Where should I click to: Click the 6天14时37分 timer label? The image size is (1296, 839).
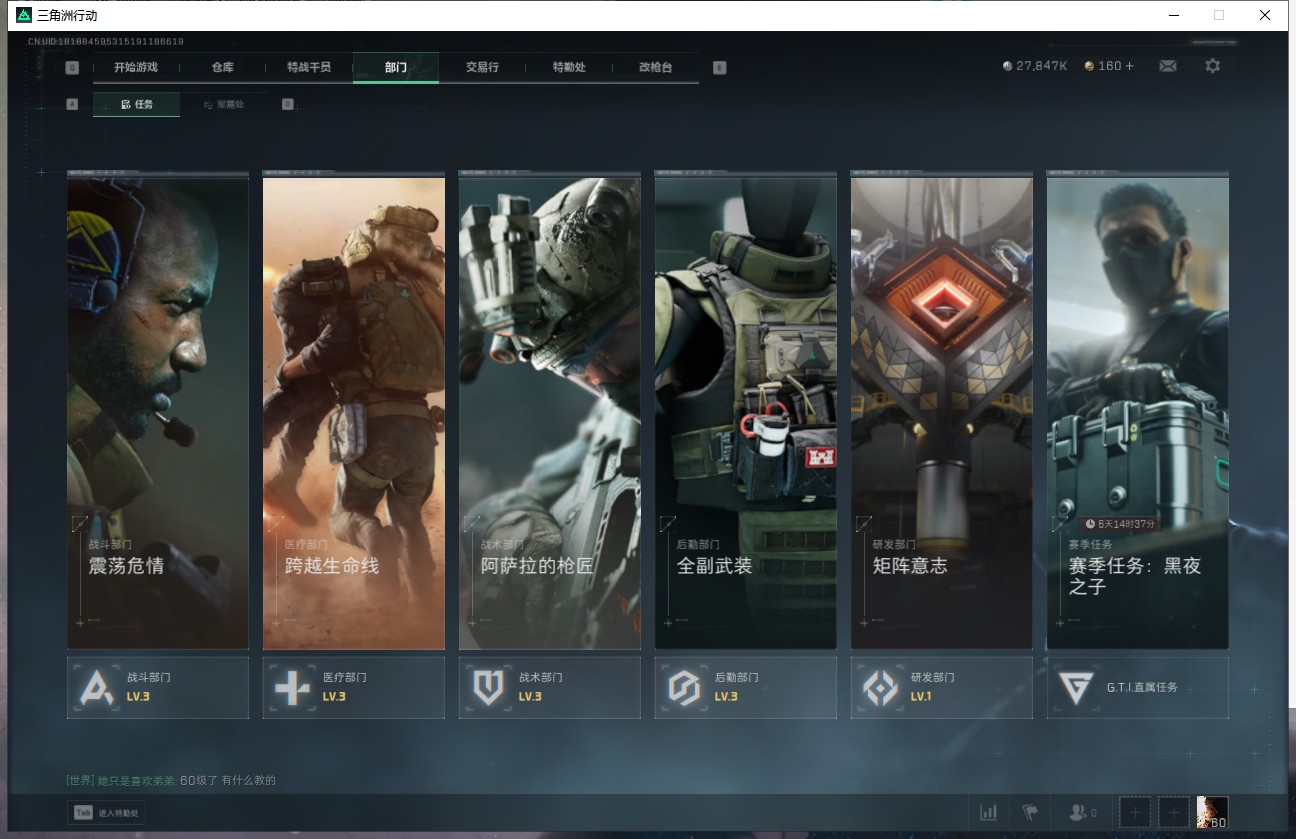(x=1121, y=523)
